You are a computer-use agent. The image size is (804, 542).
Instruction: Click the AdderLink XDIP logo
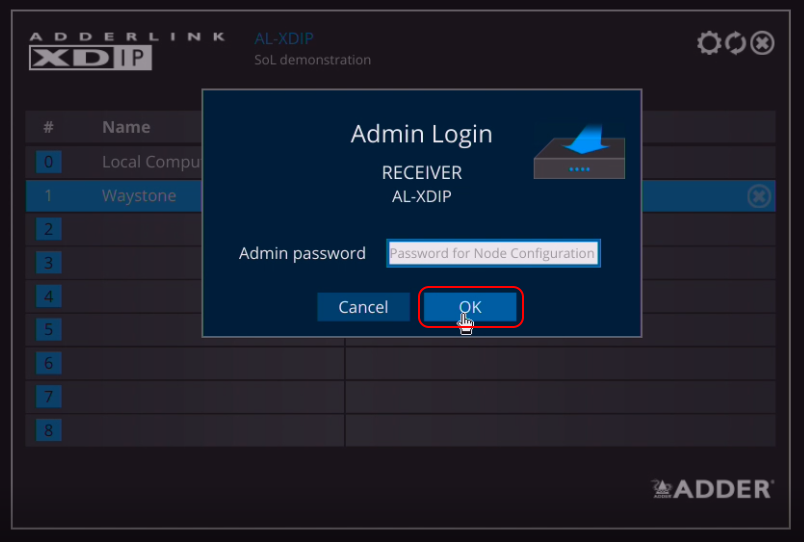(x=90, y=51)
